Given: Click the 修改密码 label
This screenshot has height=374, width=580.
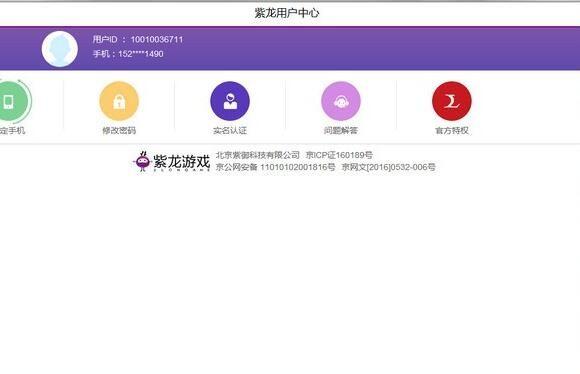Looking at the screenshot, I should click(119, 130).
